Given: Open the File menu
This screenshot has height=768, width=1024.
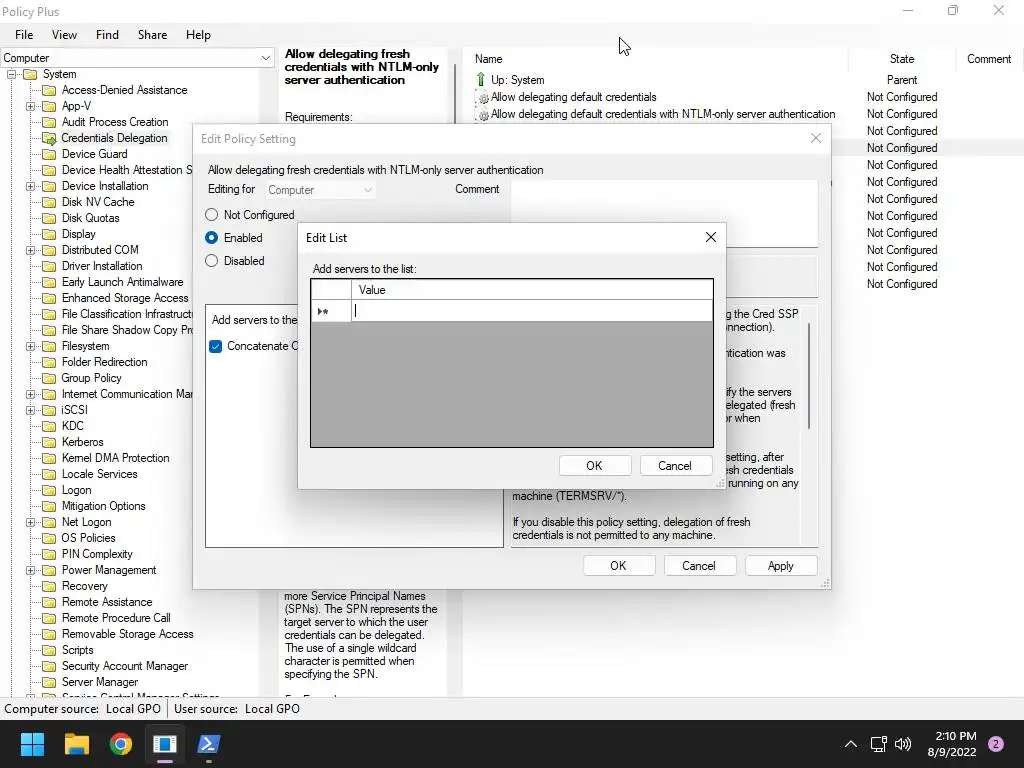Looking at the screenshot, I should tap(24, 35).
